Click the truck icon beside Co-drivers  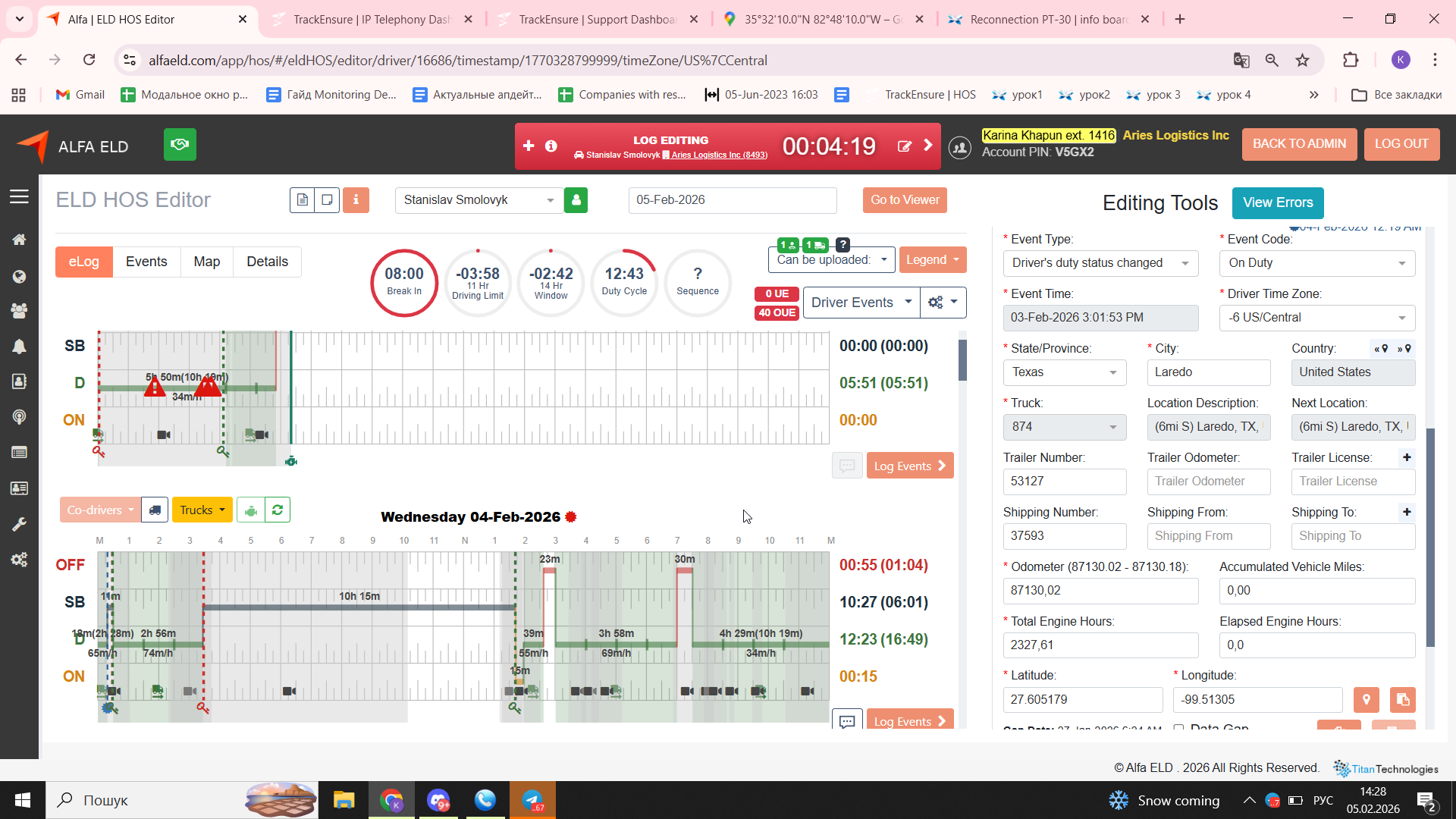pos(155,510)
